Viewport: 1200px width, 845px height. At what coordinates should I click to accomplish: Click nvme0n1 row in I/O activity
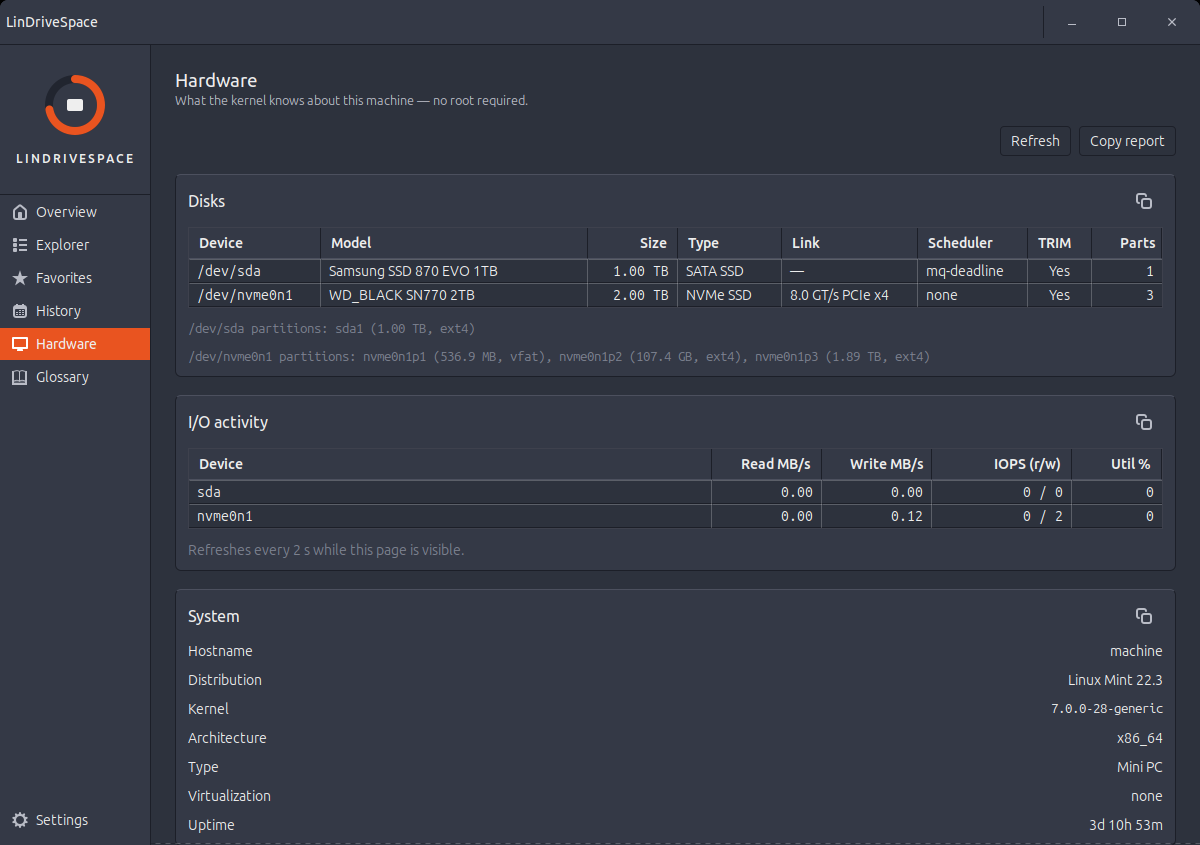coord(675,516)
